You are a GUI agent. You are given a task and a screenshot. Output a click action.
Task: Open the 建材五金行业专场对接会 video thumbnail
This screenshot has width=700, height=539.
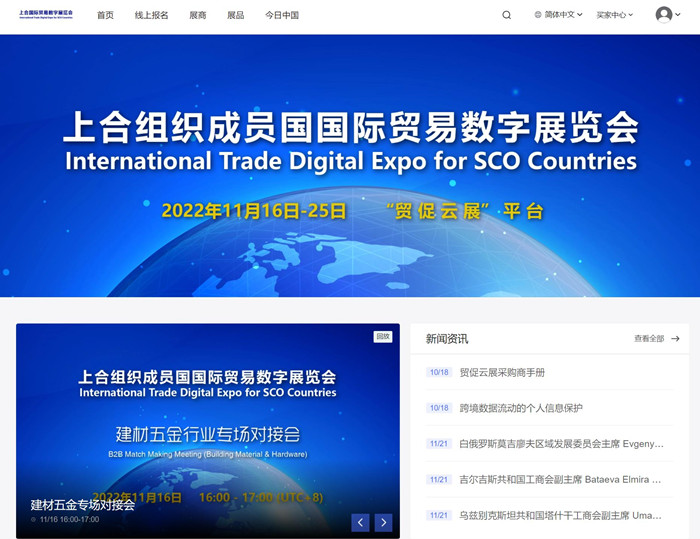pyautogui.click(x=208, y=431)
